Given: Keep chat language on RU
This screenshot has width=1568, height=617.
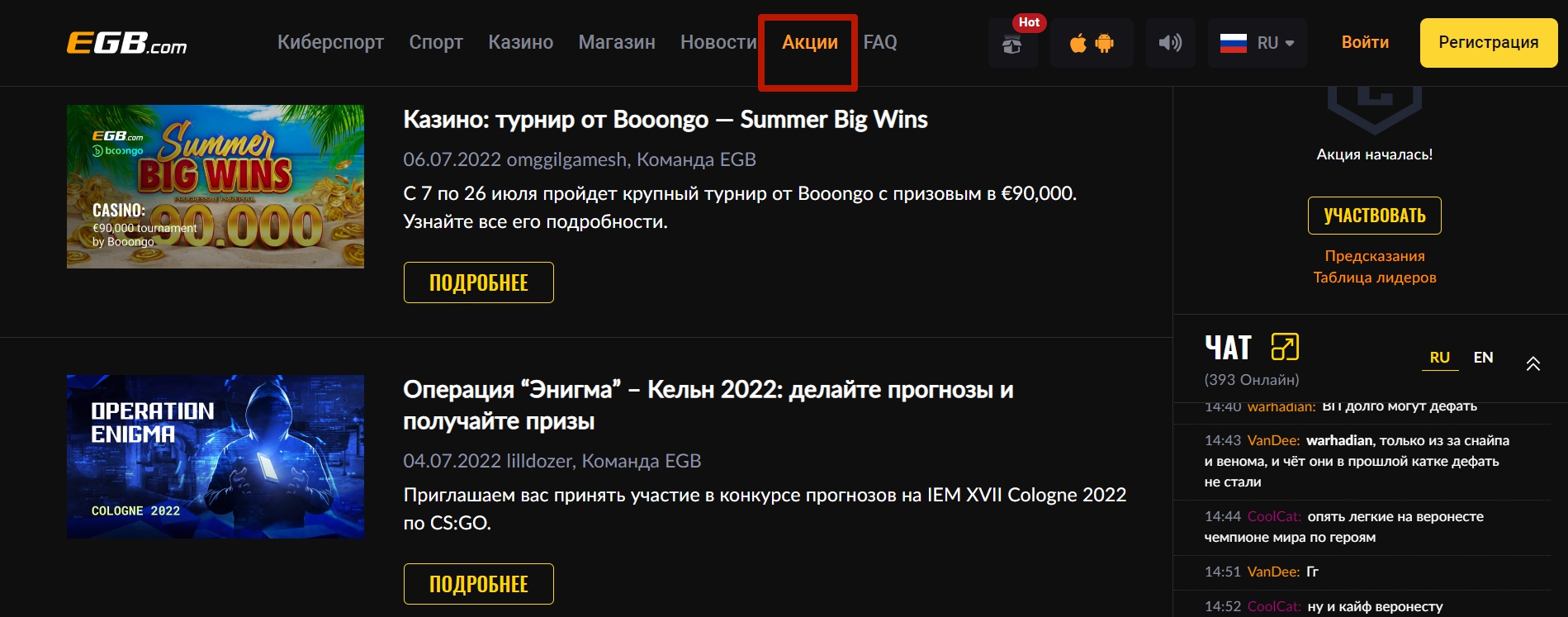Looking at the screenshot, I should pyautogui.click(x=1440, y=357).
